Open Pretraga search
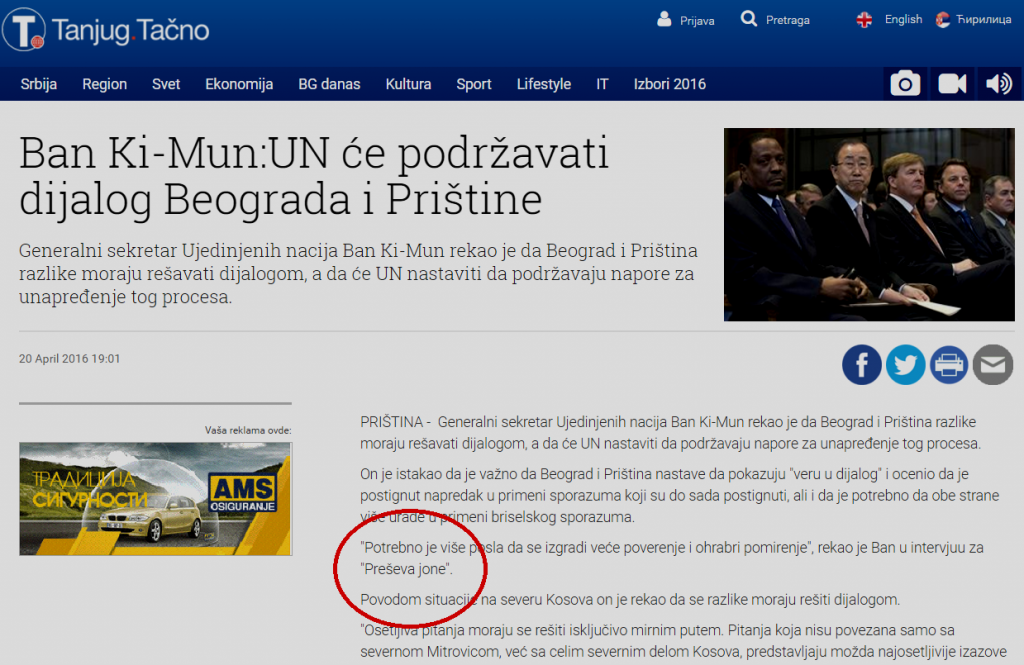1024x665 pixels. point(775,20)
